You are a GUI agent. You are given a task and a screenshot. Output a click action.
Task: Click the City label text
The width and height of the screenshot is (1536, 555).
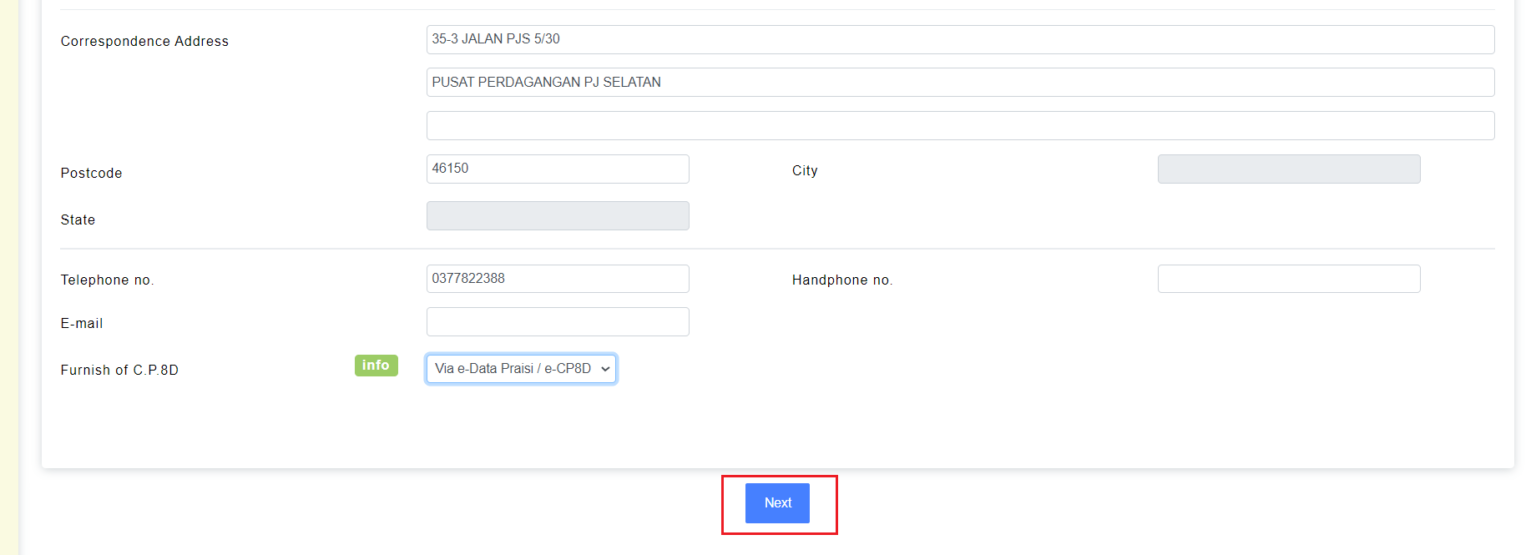[x=805, y=171]
